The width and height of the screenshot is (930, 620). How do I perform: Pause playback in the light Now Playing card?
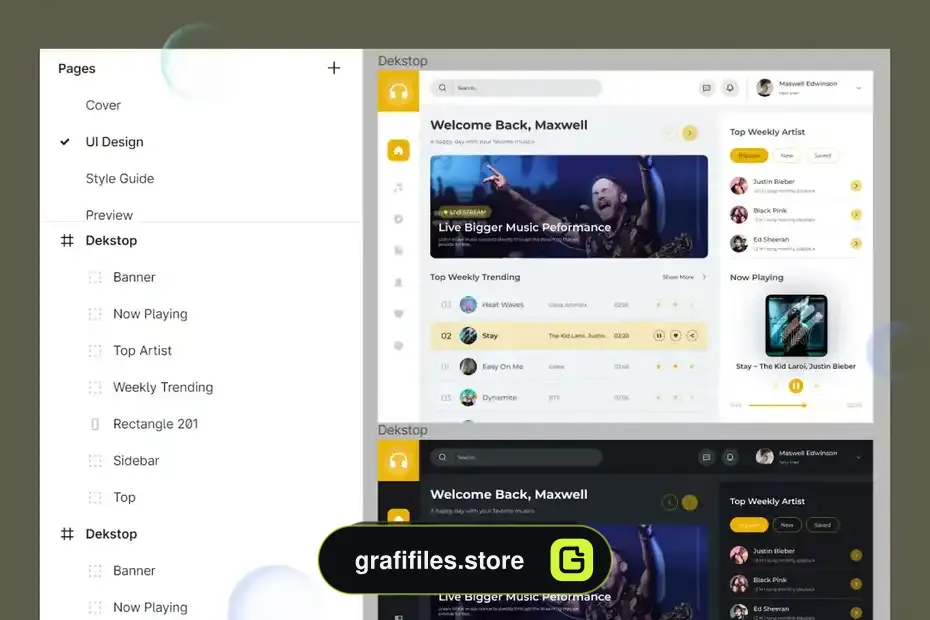[x=796, y=386]
